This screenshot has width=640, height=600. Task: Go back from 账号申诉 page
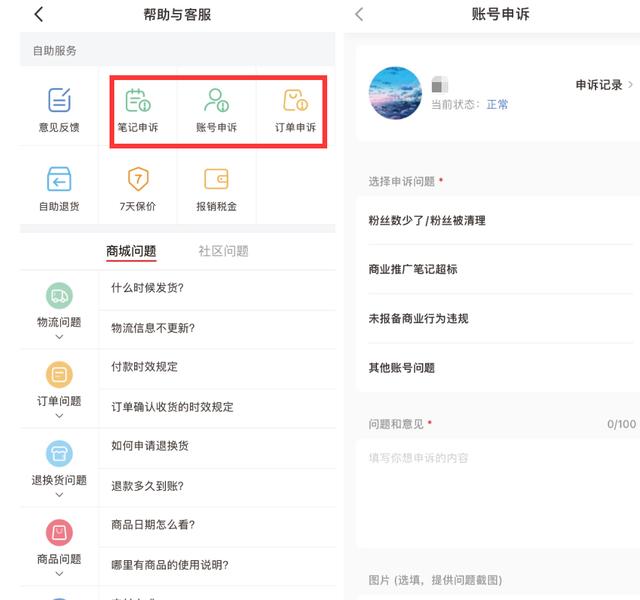point(359,15)
